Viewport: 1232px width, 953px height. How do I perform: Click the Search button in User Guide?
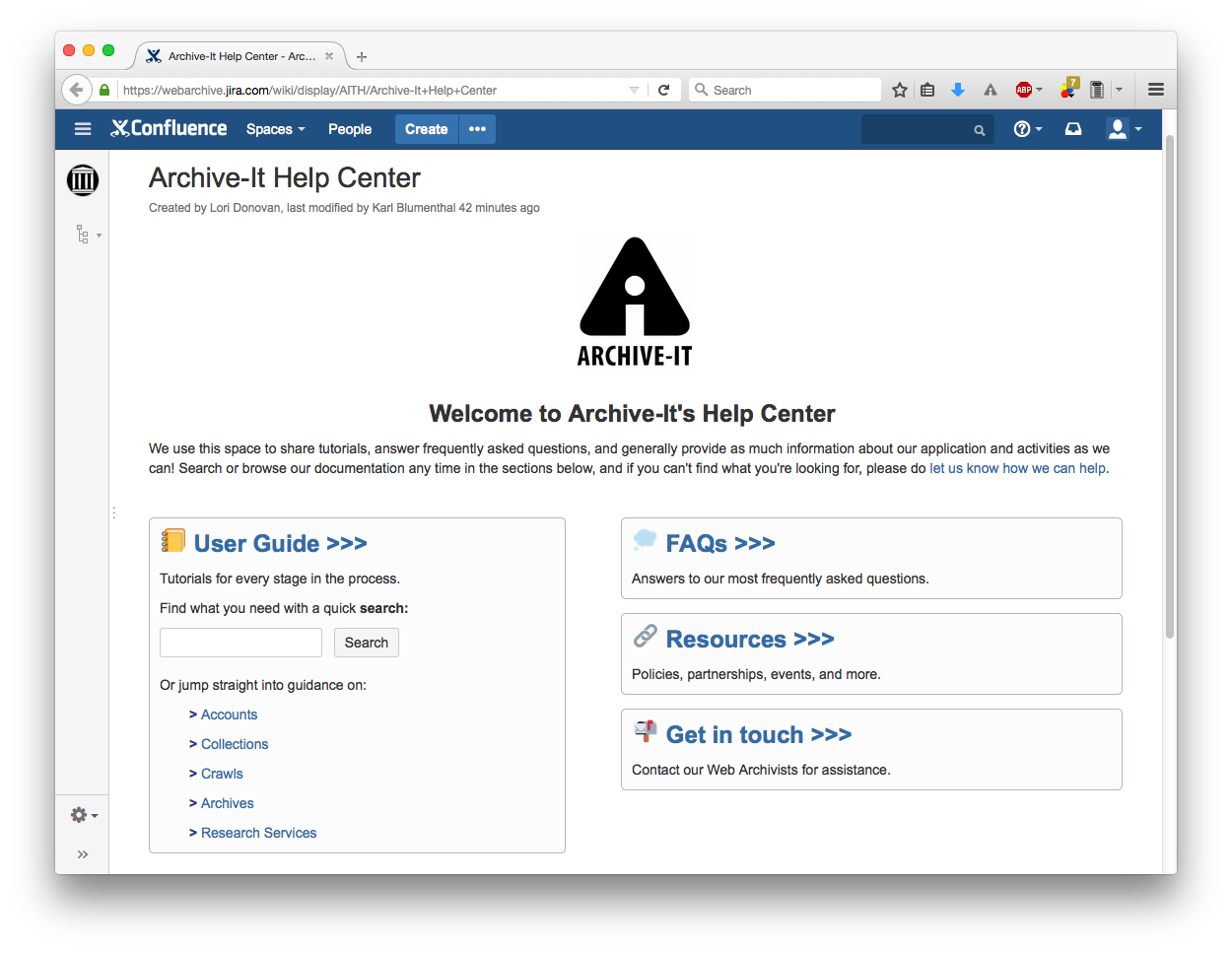(x=366, y=643)
